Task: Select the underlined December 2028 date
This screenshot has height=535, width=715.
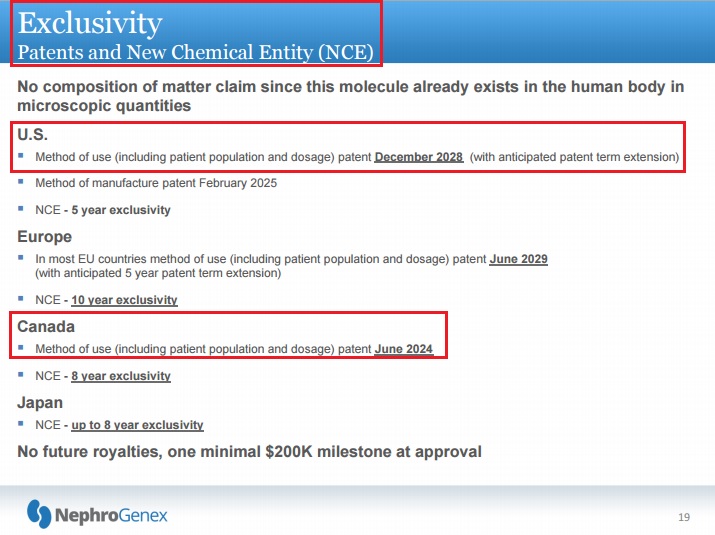Action: (x=418, y=157)
